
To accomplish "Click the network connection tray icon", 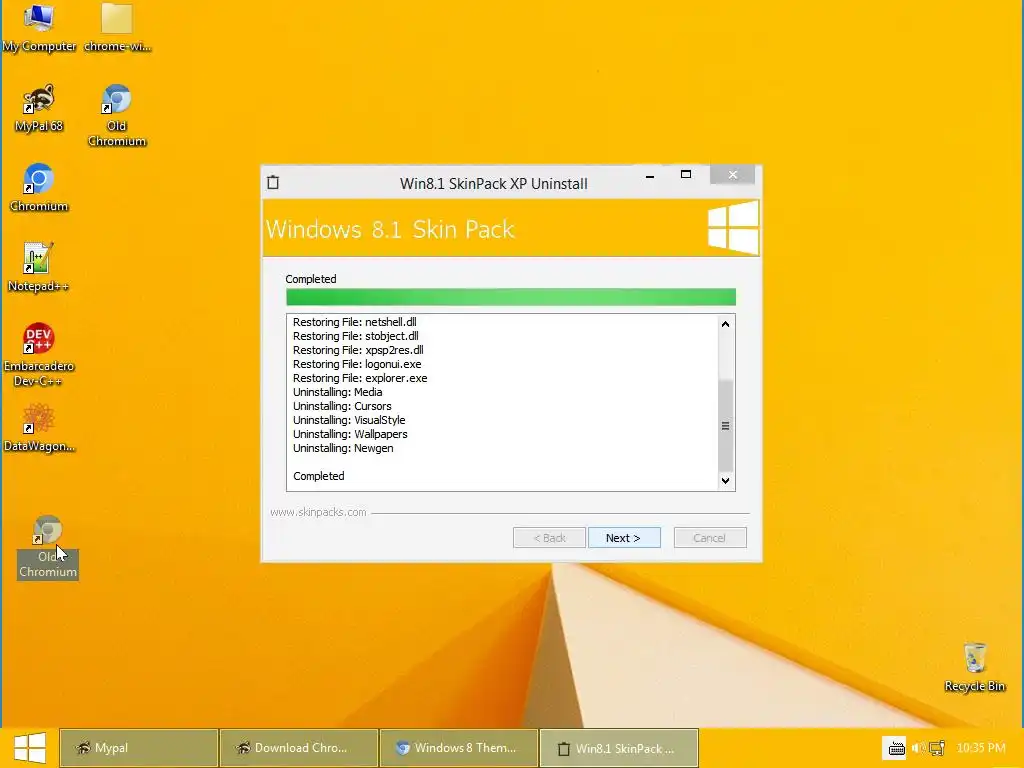I will pyautogui.click(x=937, y=748).
